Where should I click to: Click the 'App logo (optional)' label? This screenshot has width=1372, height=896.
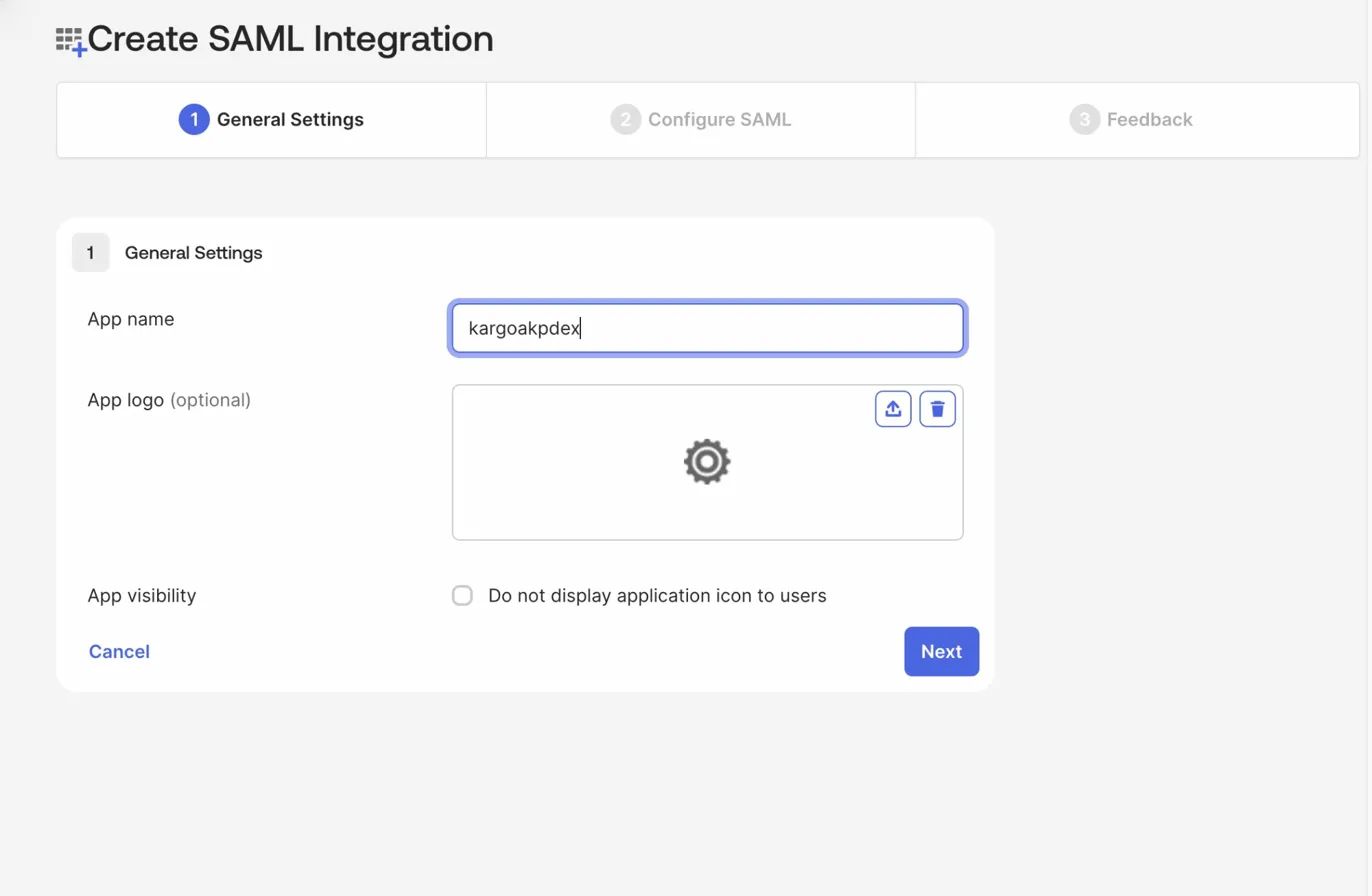[169, 400]
